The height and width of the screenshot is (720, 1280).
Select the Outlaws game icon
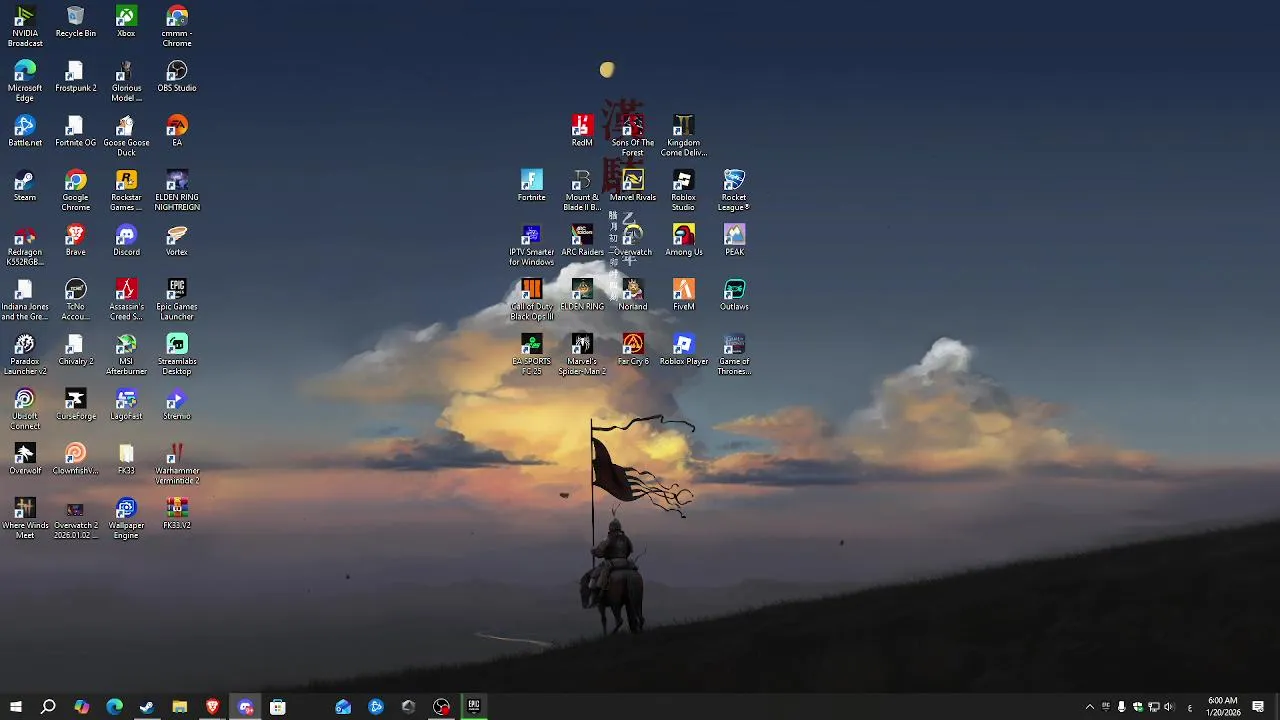coord(734,296)
